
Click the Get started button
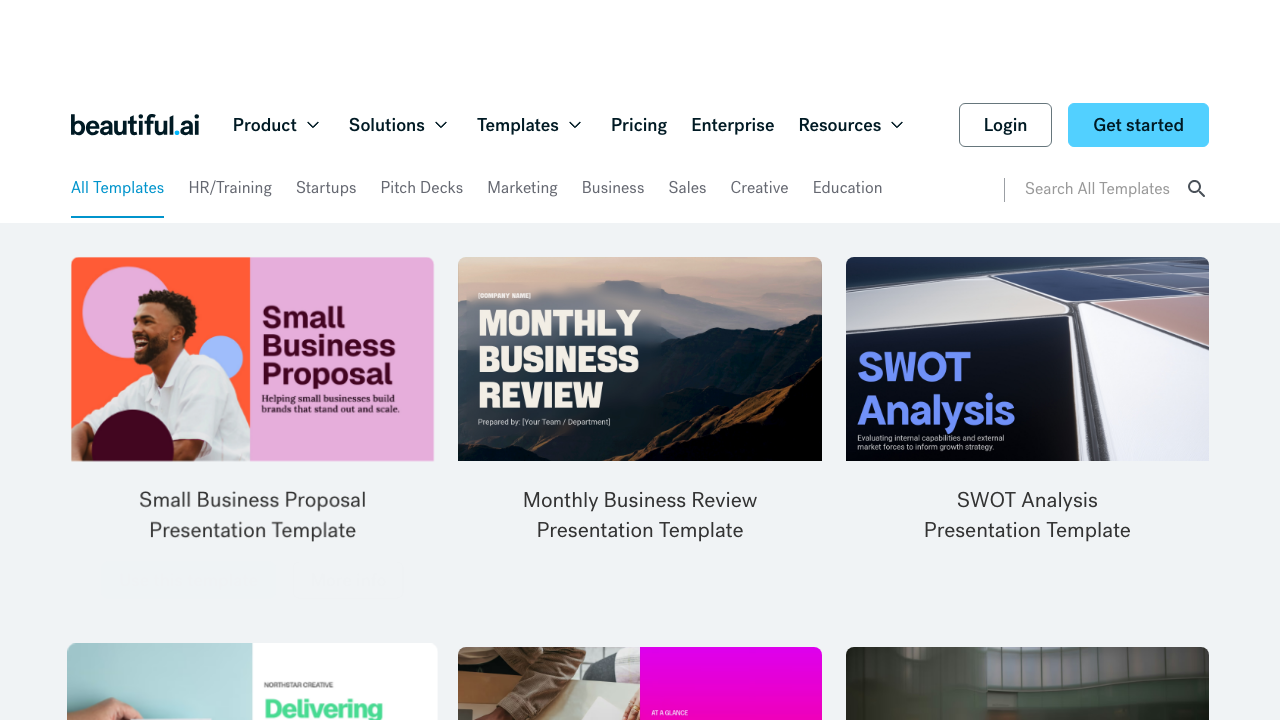pyautogui.click(x=1138, y=125)
